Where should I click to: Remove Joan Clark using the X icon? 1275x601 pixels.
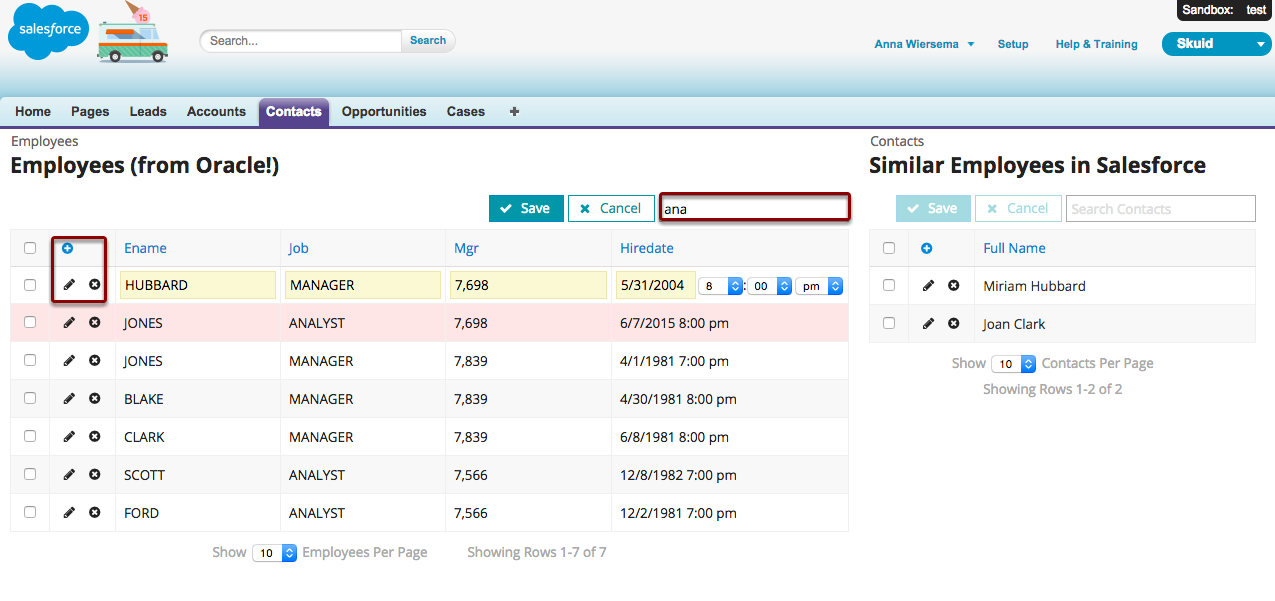(x=954, y=324)
